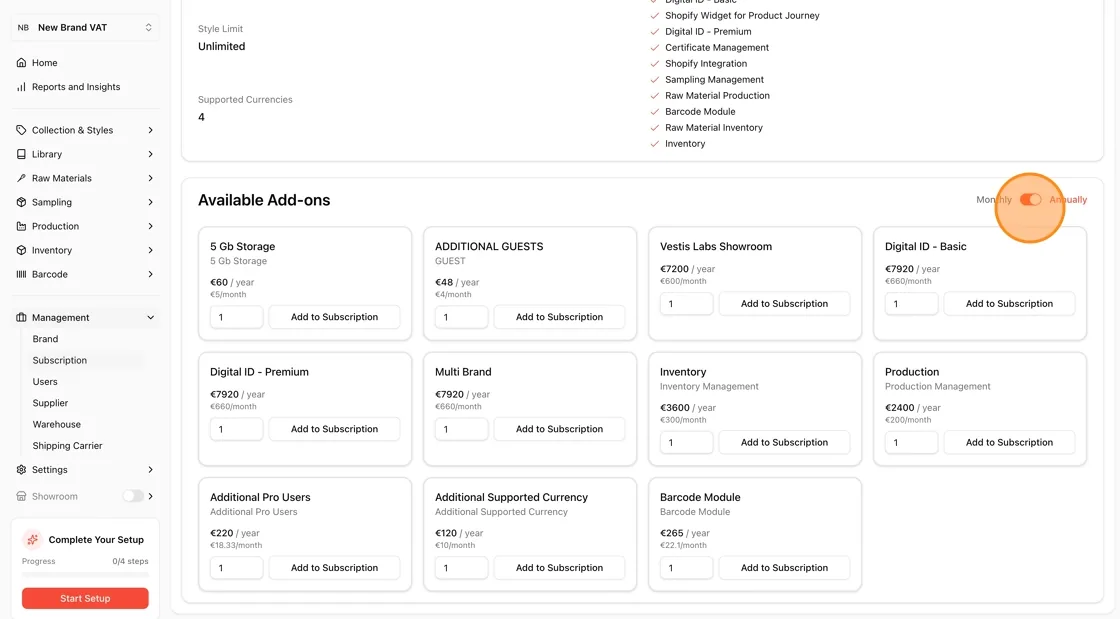Screen dimensions: 1120x619
Task: Click the Inventory cube icon in sidebar
Action: [x=21, y=251]
